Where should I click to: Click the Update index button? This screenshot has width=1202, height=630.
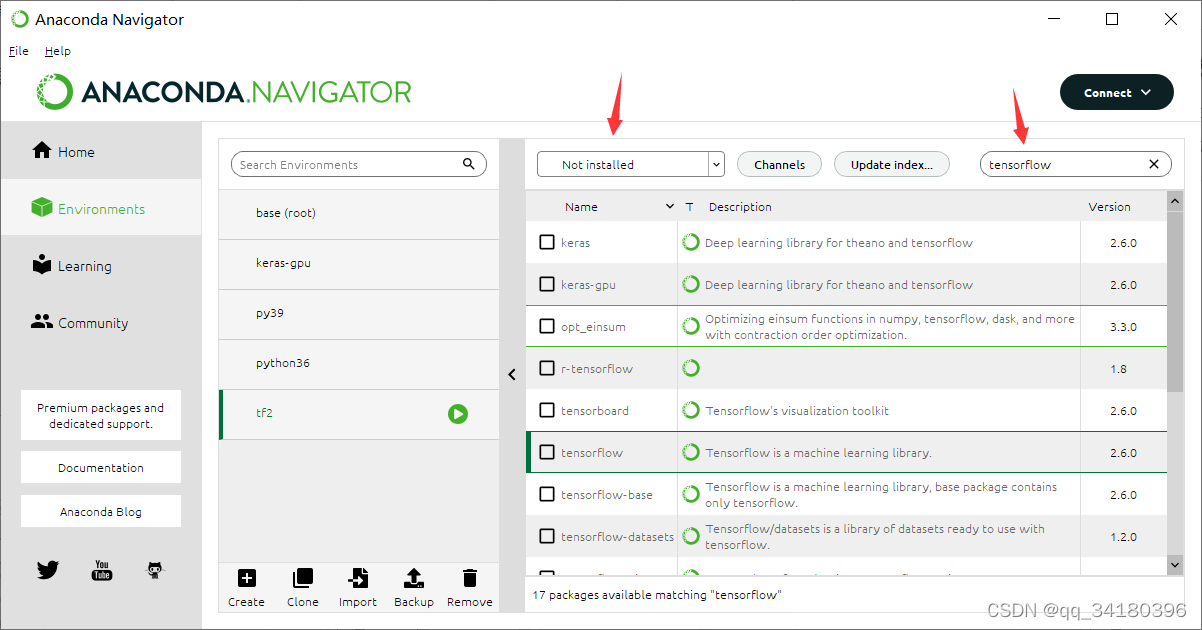click(x=892, y=164)
